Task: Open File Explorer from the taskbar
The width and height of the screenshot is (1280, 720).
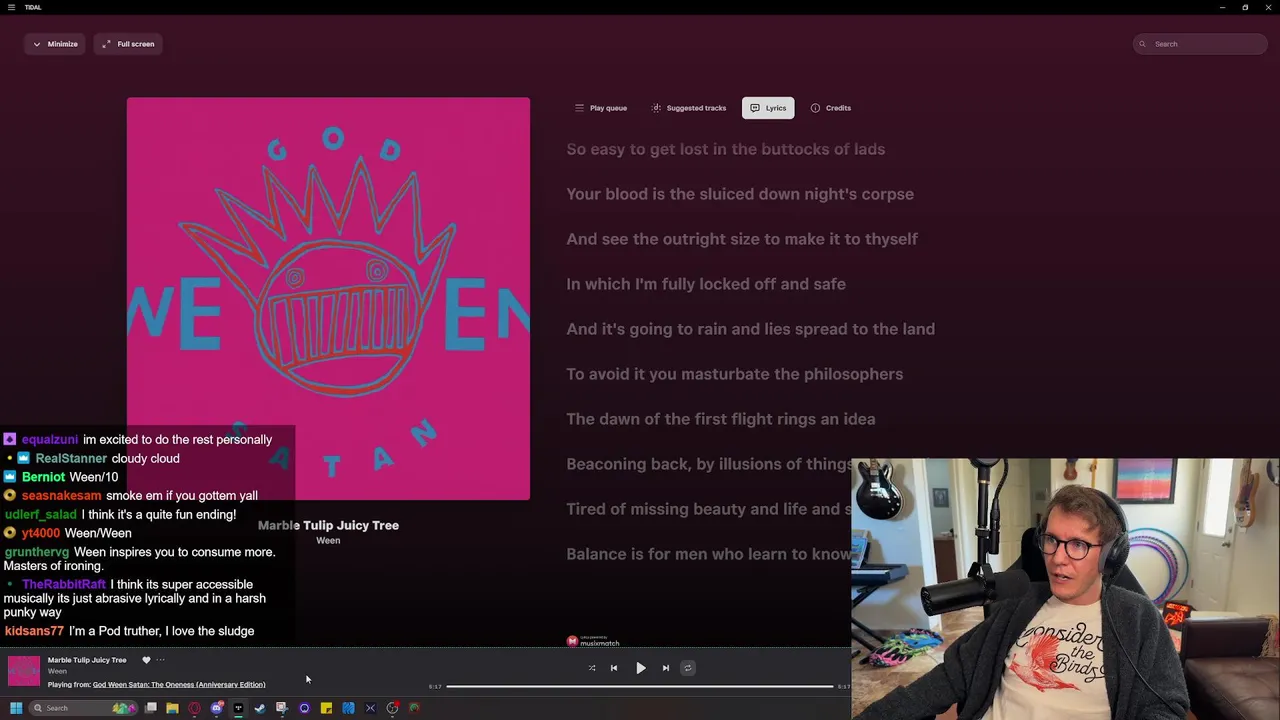Action: (172, 708)
